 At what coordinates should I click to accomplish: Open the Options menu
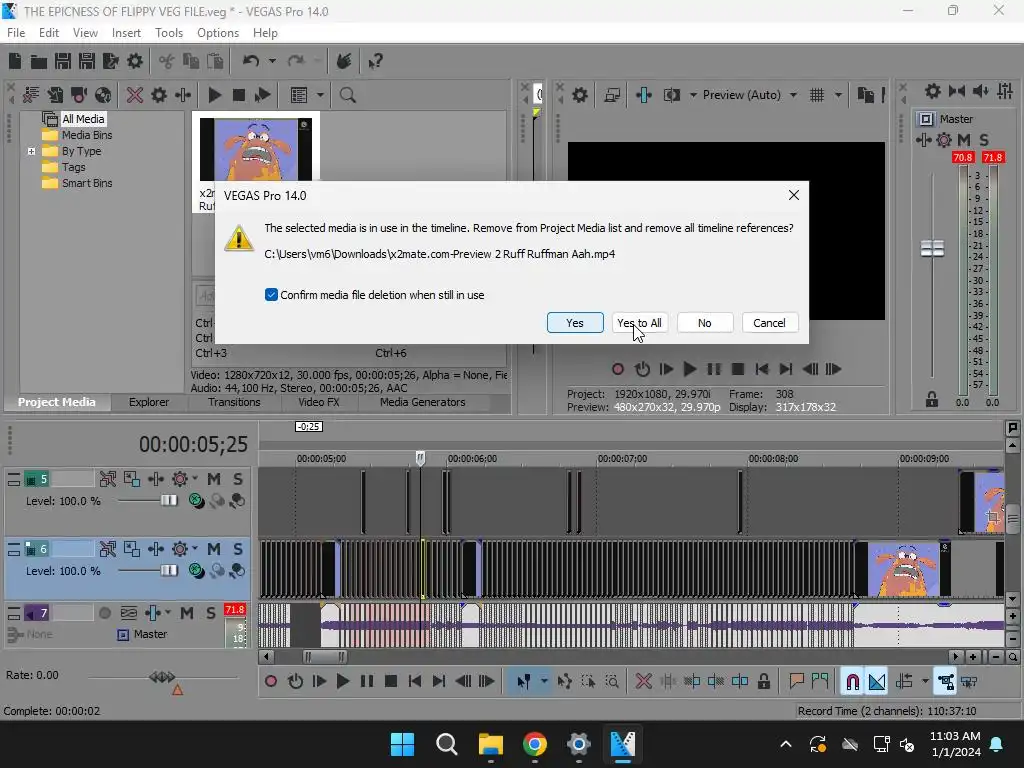pyautogui.click(x=218, y=33)
